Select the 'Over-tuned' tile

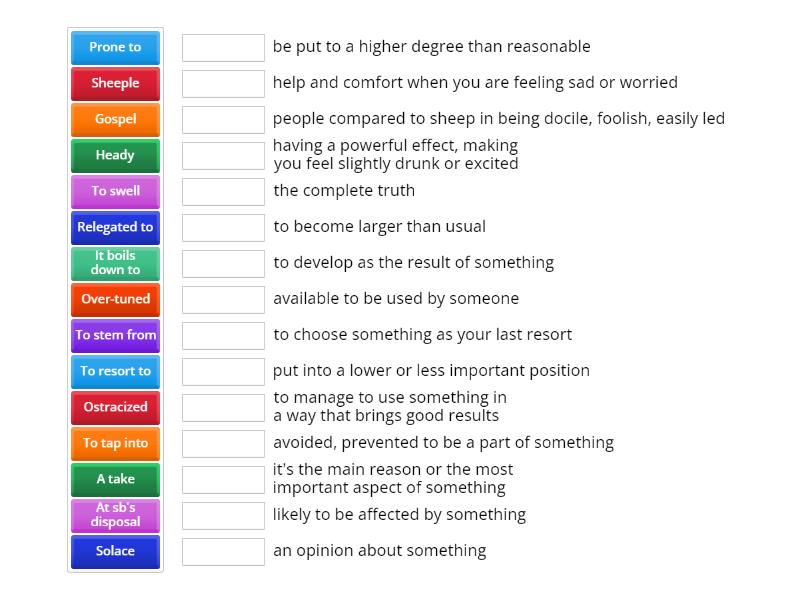[x=115, y=299]
